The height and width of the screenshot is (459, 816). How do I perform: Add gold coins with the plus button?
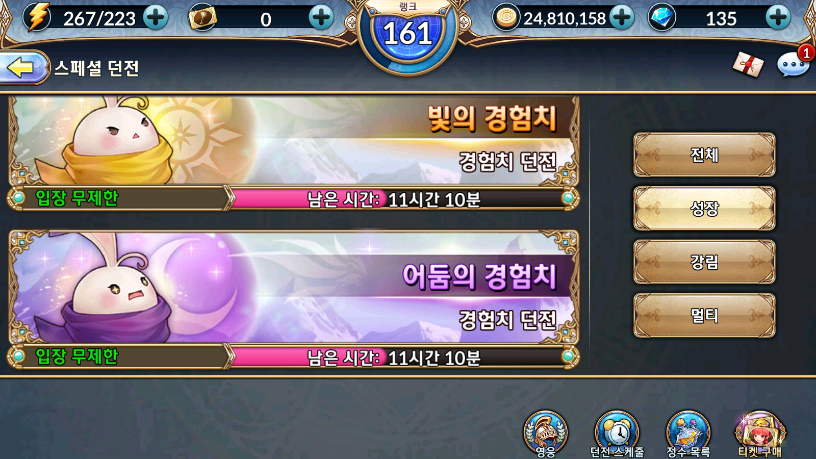[x=622, y=18]
